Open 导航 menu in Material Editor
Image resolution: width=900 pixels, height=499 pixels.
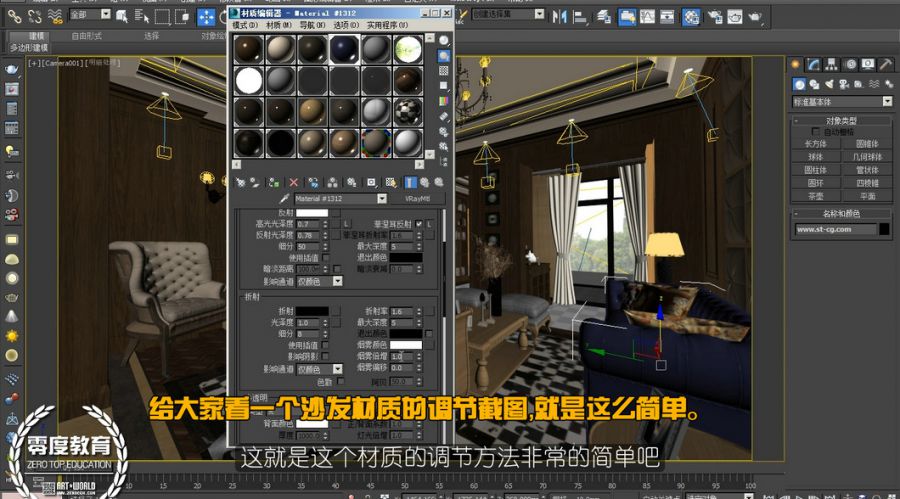tap(312, 25)
